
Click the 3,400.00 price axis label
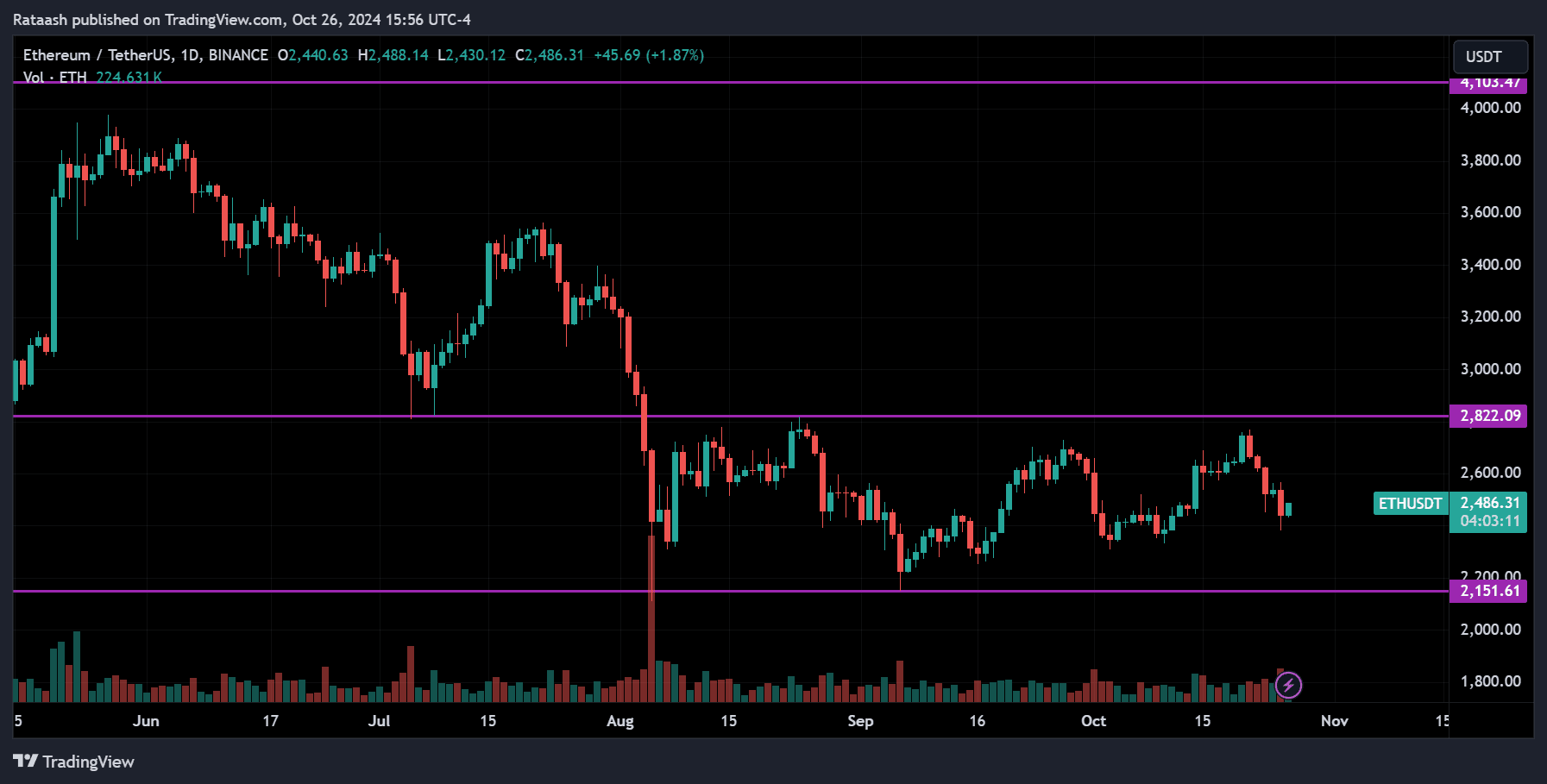click(x=1490, y=265)
